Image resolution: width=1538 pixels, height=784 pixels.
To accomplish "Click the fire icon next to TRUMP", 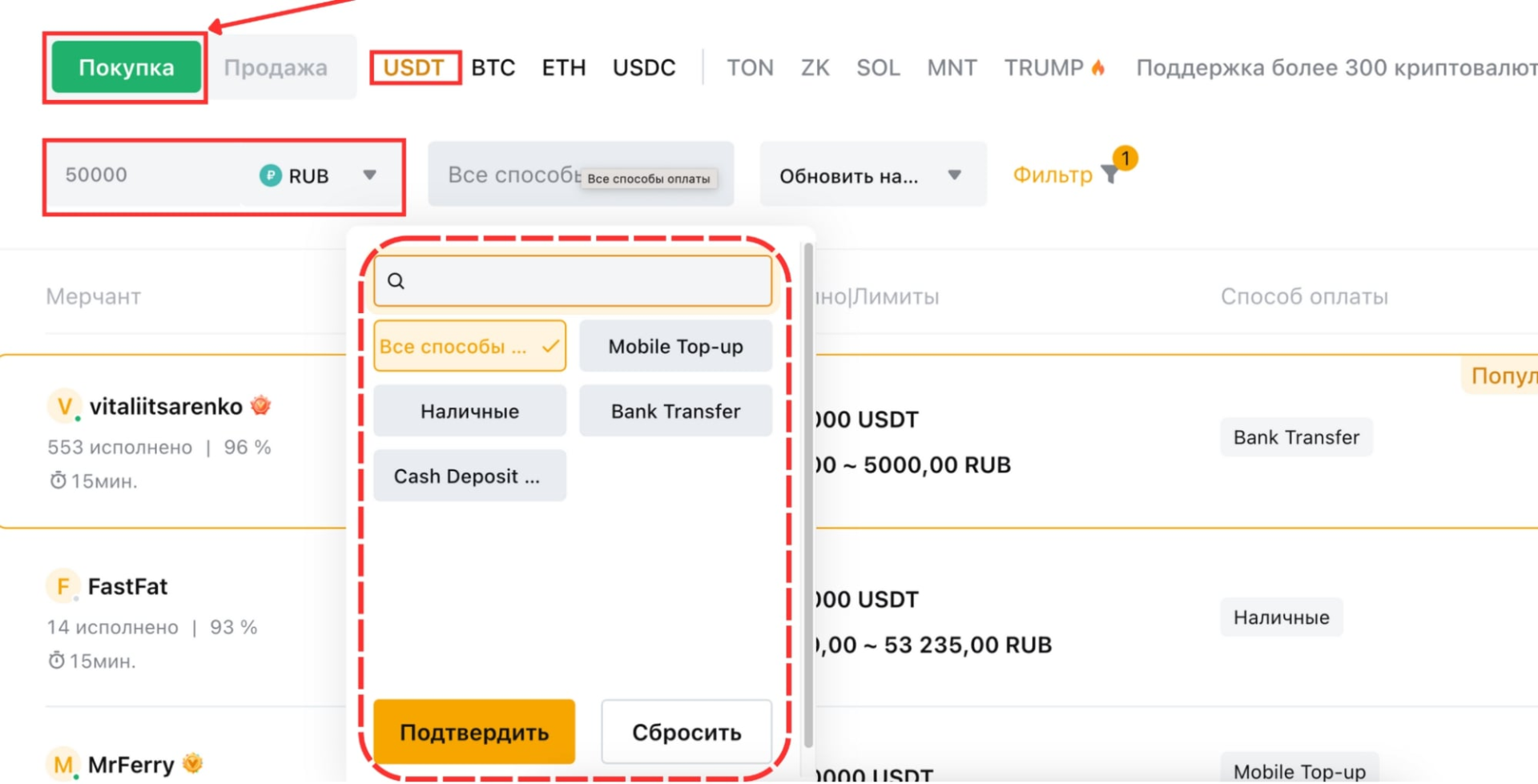I will [x=1098, y=68].
